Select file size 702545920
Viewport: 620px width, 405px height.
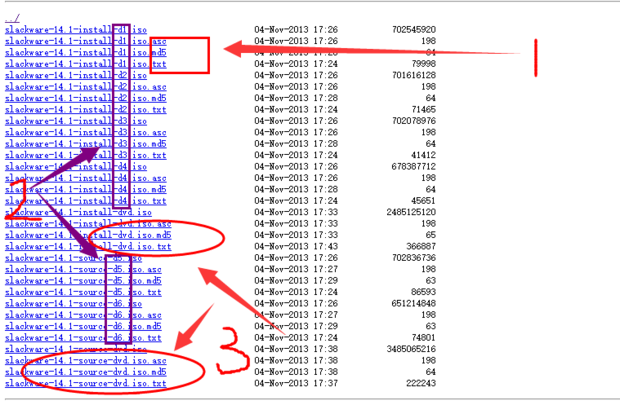414,30
